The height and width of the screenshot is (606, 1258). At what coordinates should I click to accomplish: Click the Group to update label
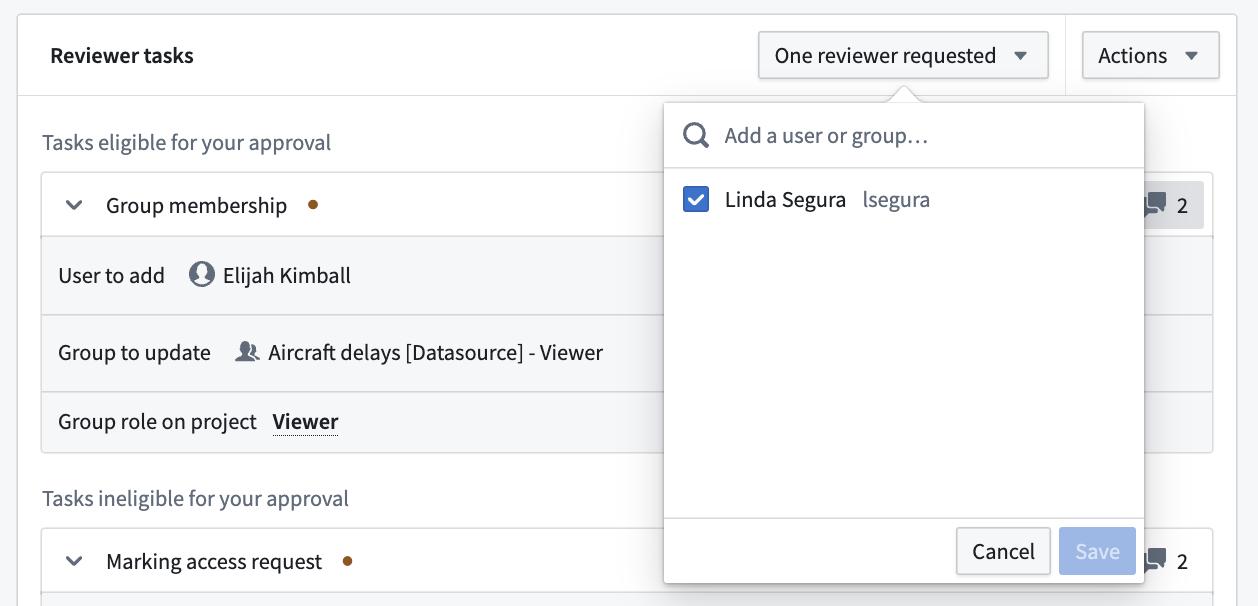134,353
